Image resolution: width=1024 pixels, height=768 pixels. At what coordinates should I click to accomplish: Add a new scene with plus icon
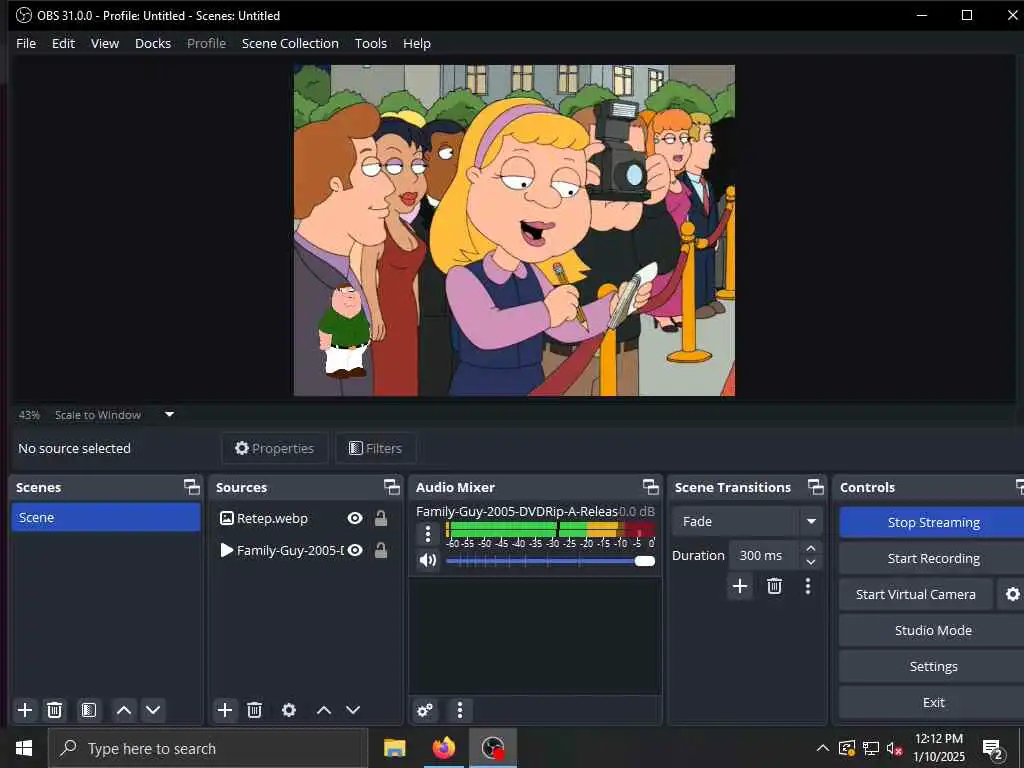coord(25,710)
